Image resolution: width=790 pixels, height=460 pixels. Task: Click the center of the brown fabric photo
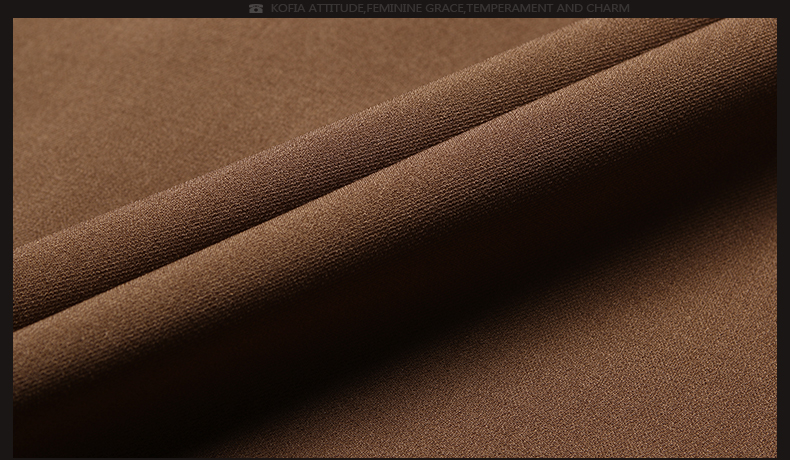pos(395,238)
